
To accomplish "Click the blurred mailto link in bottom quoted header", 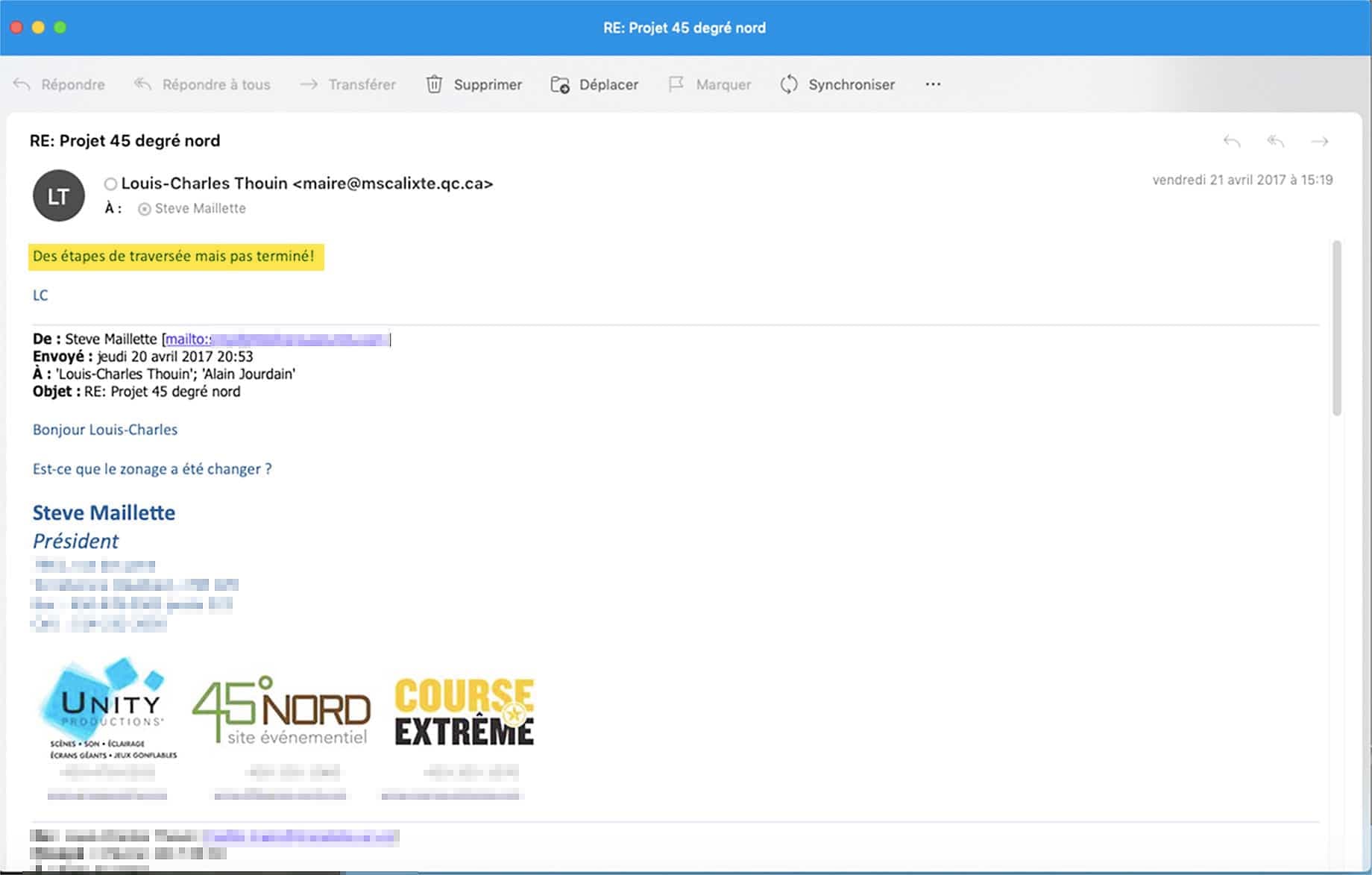I will click(300, 836).
